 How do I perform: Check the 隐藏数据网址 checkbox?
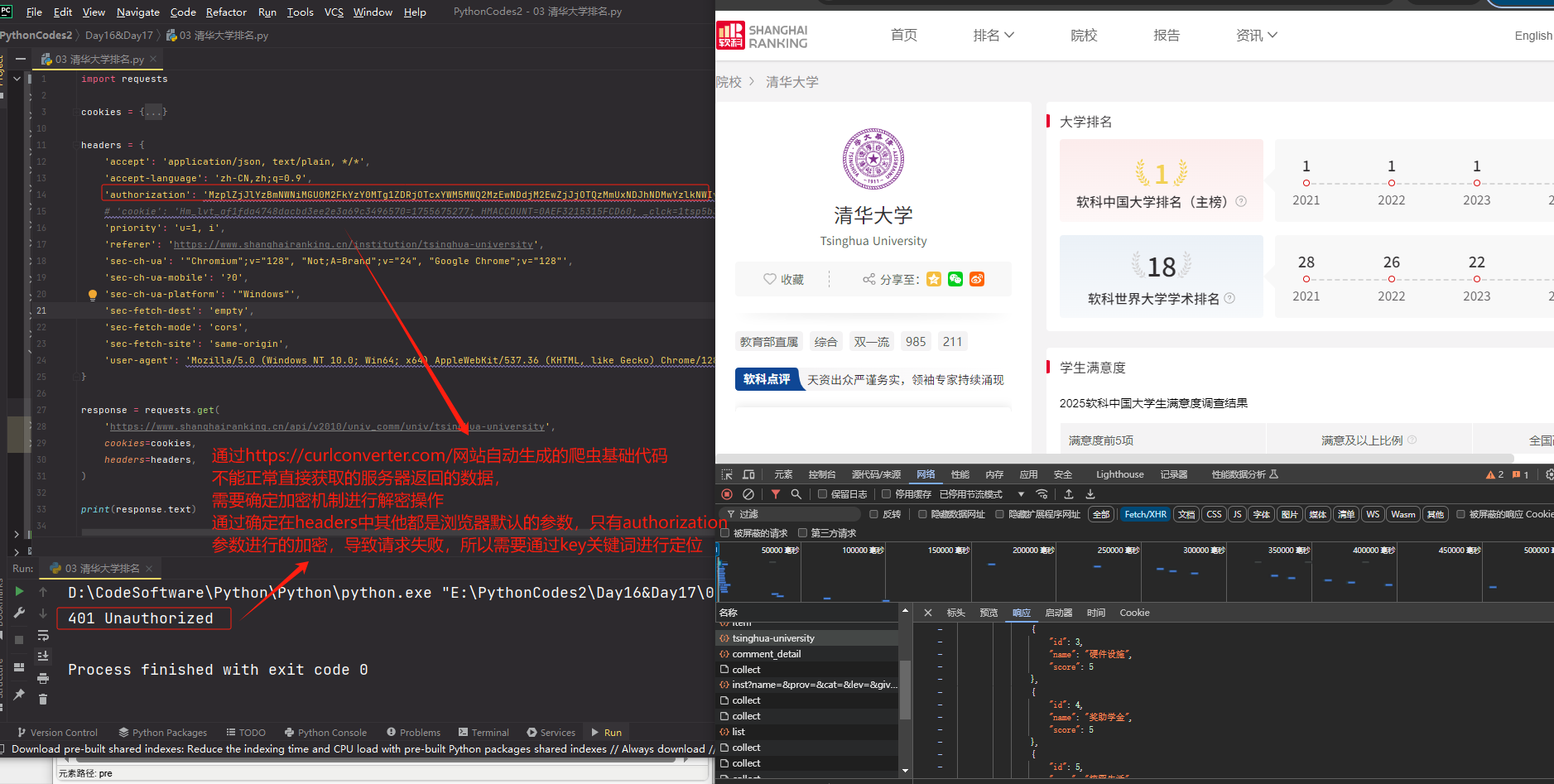(922, 514)
